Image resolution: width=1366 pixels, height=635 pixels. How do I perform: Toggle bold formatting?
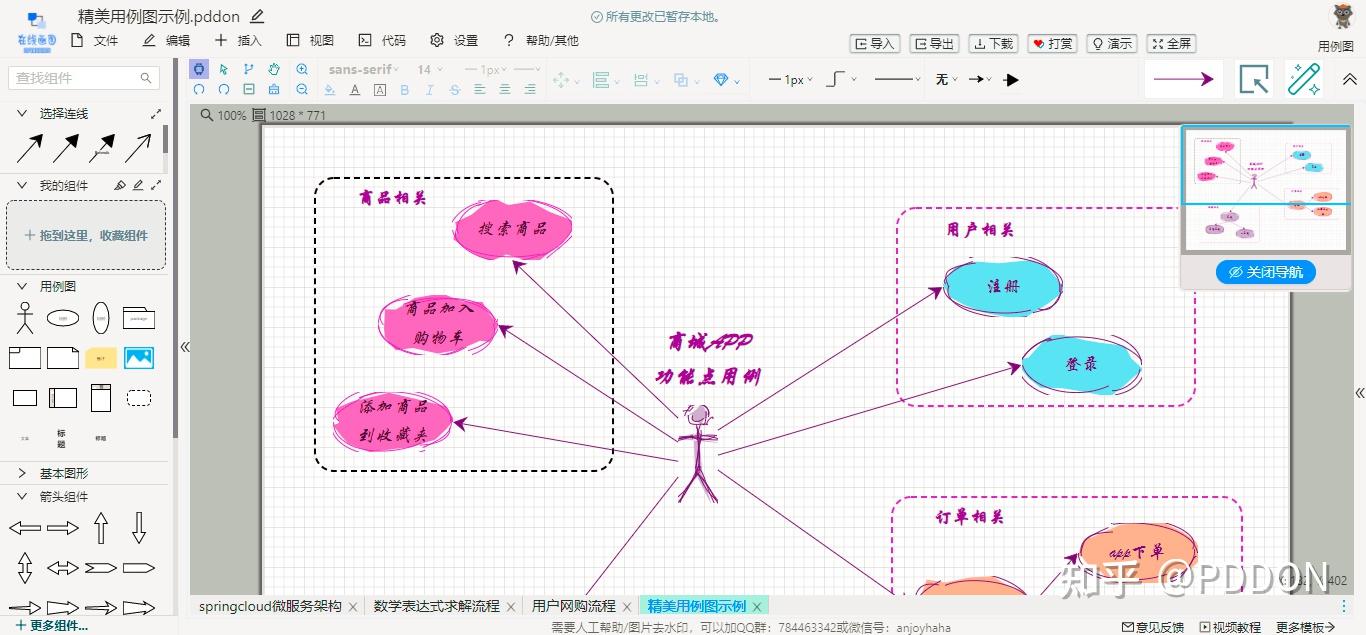(x=404, y=89)
